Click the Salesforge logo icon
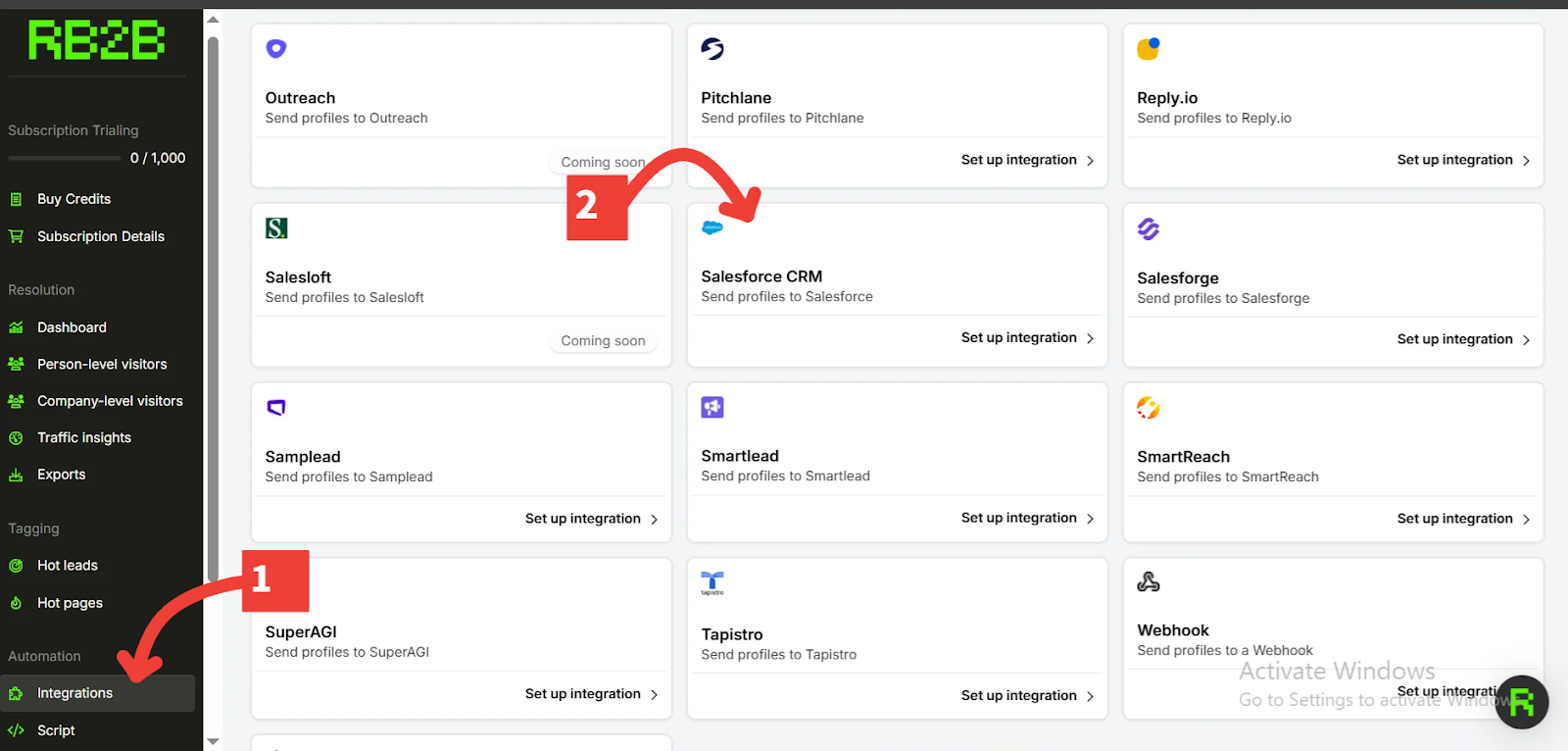Screen dimensions: 1568x751 tap(1149, 228)
